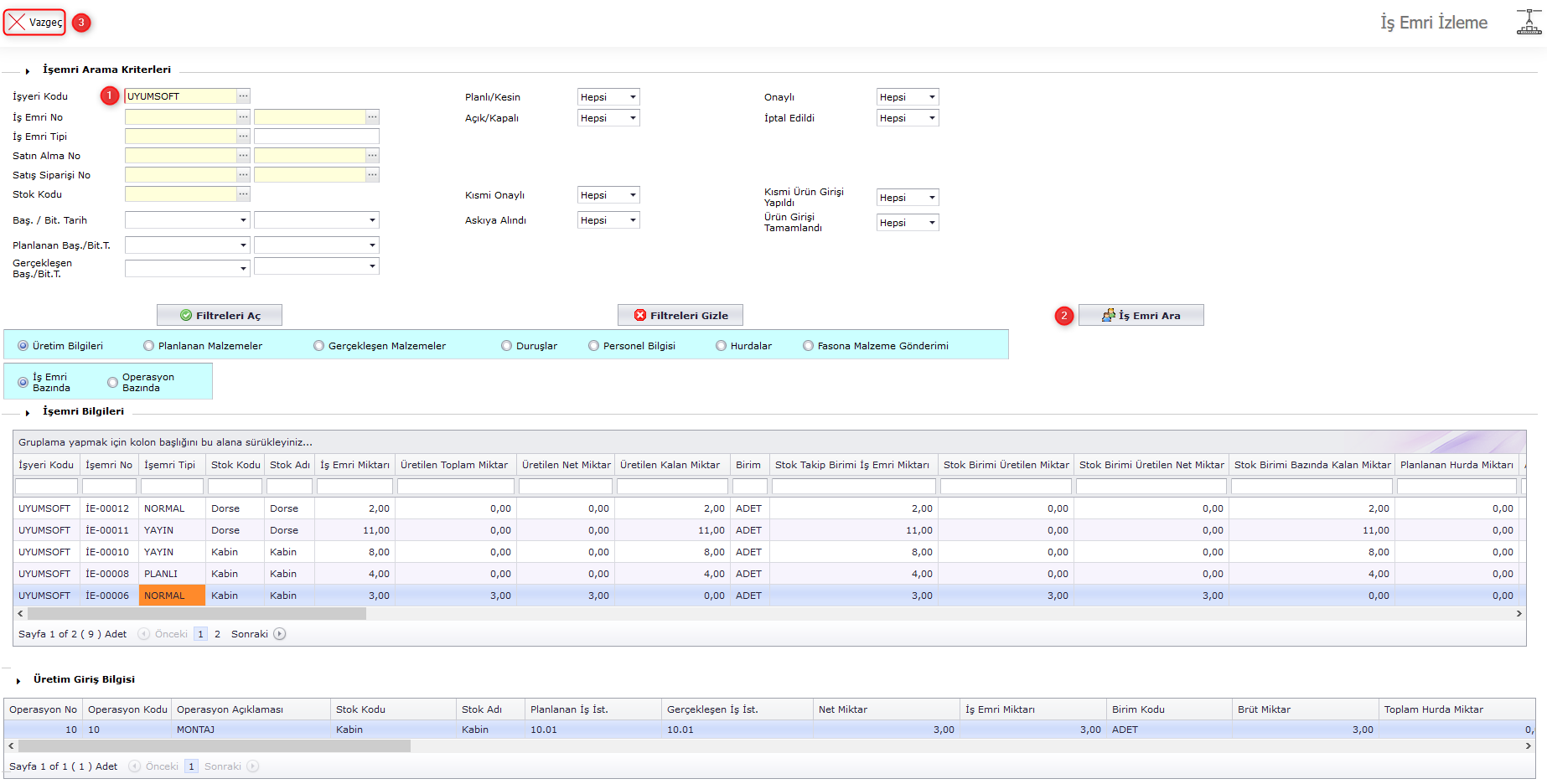This screenshot has height=784, width=1547.
Task: Click the Stok Kodu column header in grid
Action: click(235, 465)
